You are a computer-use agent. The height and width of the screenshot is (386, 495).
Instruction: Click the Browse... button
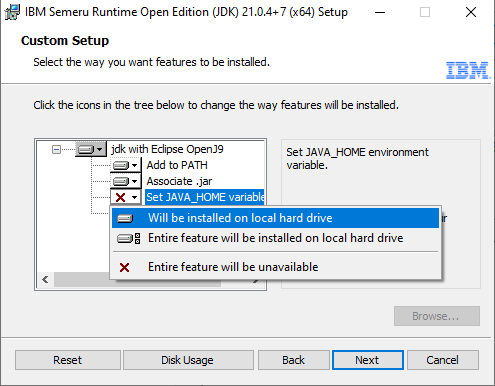[437, 316]
